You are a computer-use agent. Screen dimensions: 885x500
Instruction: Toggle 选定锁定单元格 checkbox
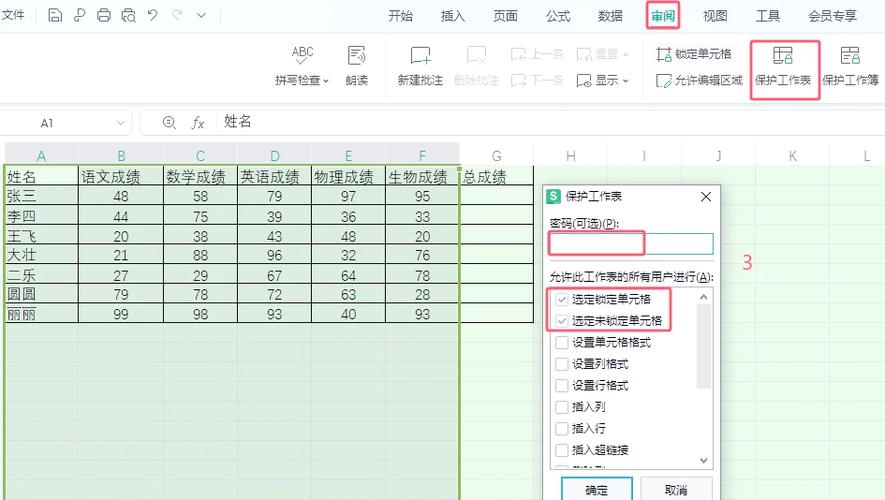click(562, 299)
